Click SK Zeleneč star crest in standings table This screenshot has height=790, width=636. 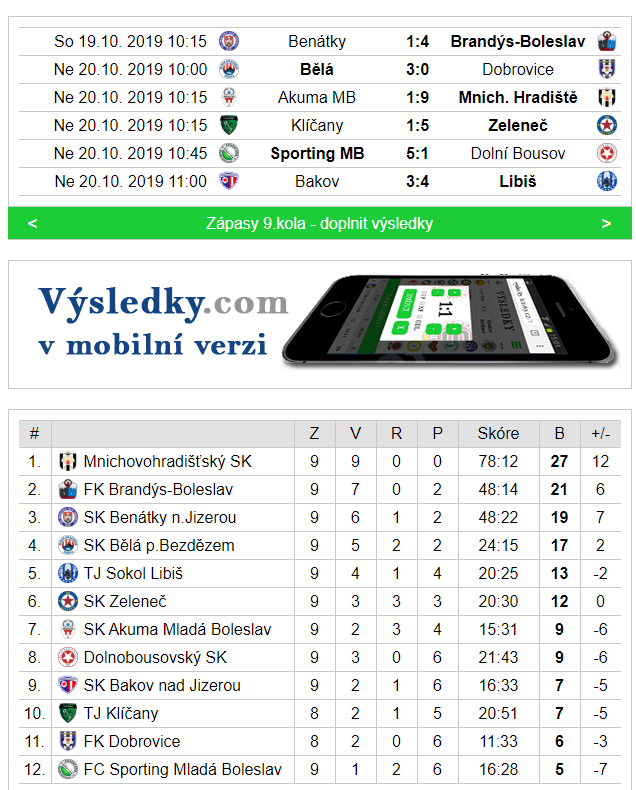pos(68,601)
